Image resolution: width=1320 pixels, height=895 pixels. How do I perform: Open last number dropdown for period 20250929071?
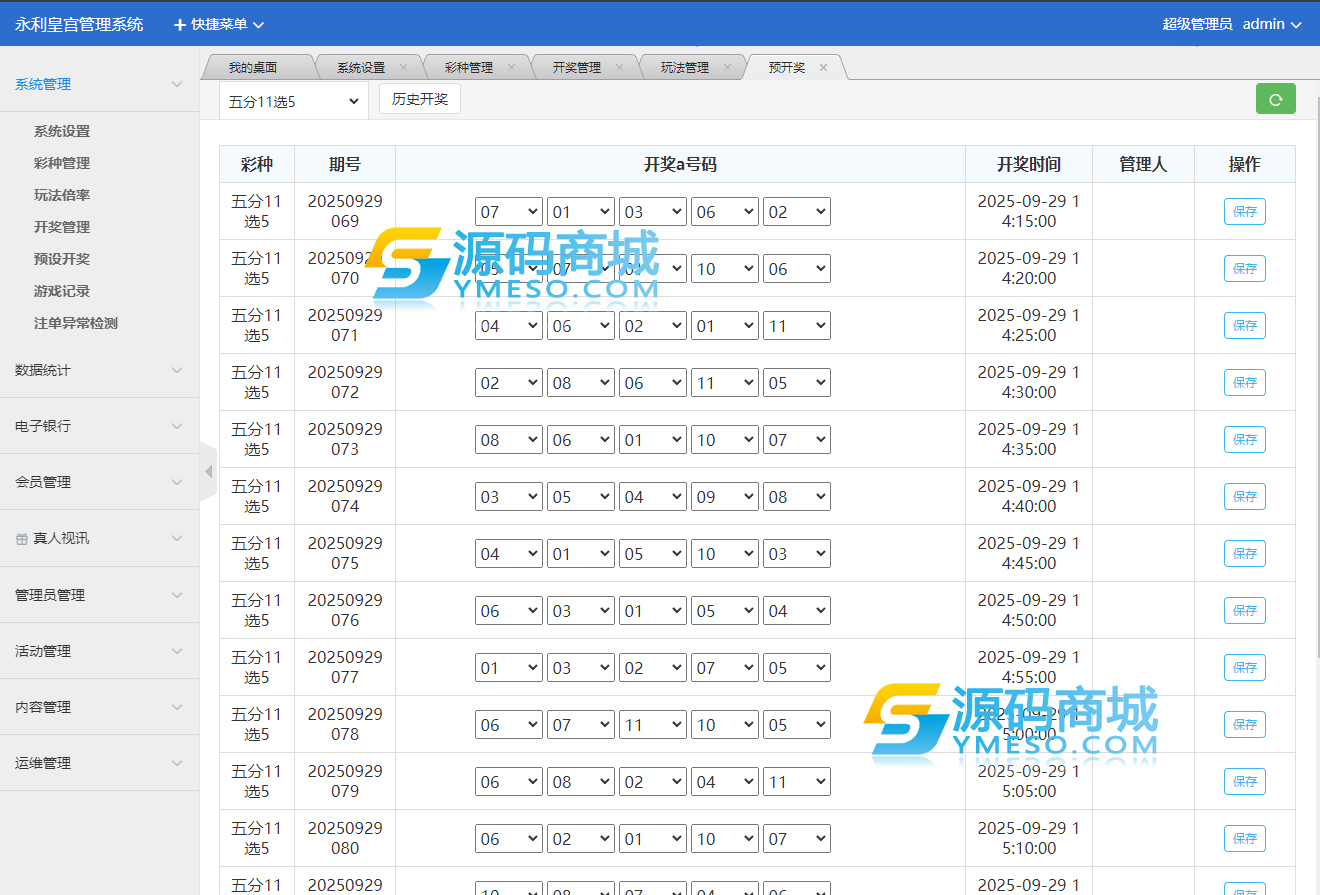click(x=796, y=326)
